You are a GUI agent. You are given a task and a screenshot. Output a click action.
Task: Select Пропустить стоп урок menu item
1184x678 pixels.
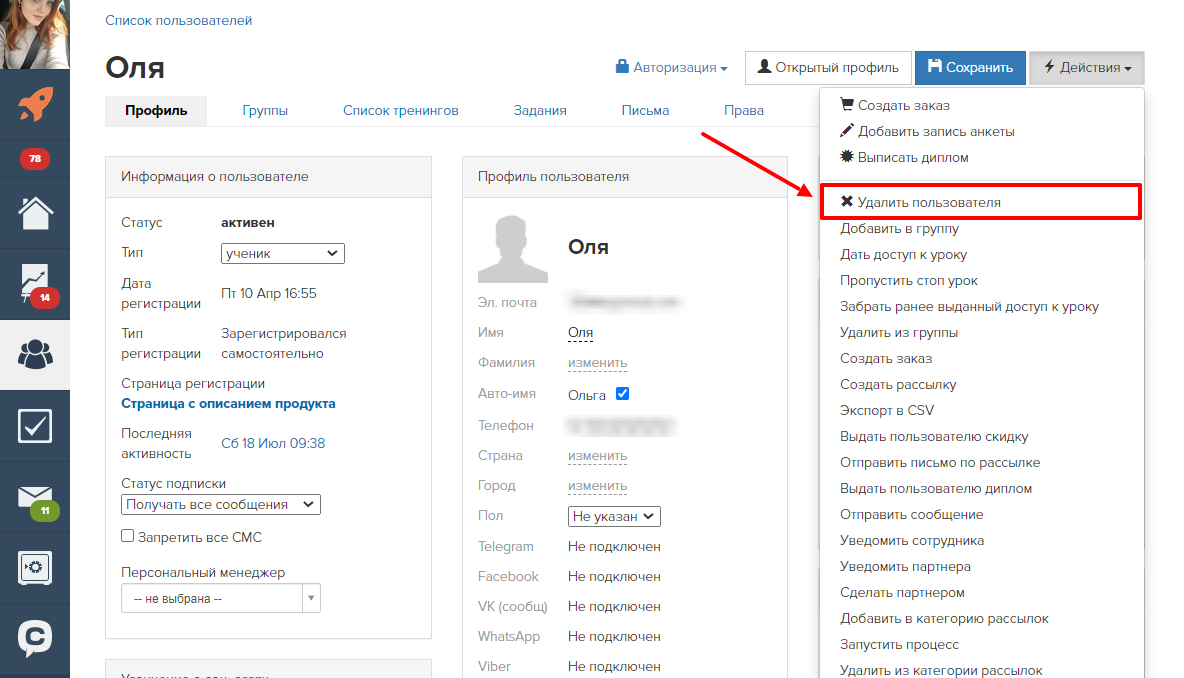click(x=908, y=280)
